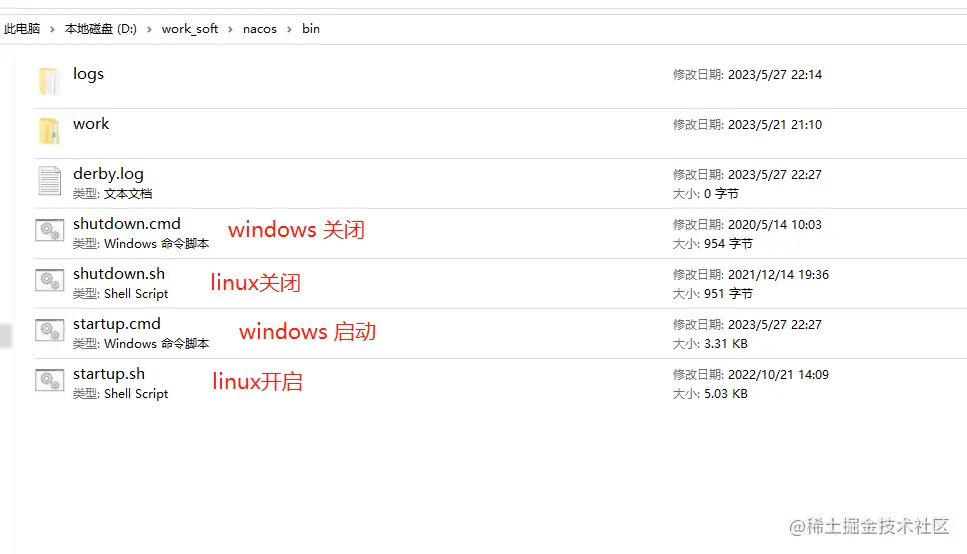This screenshot has height=554, width=967.
Task: Click Windows 命令脚本 type under startup.cmd
Action: [157, 344]
